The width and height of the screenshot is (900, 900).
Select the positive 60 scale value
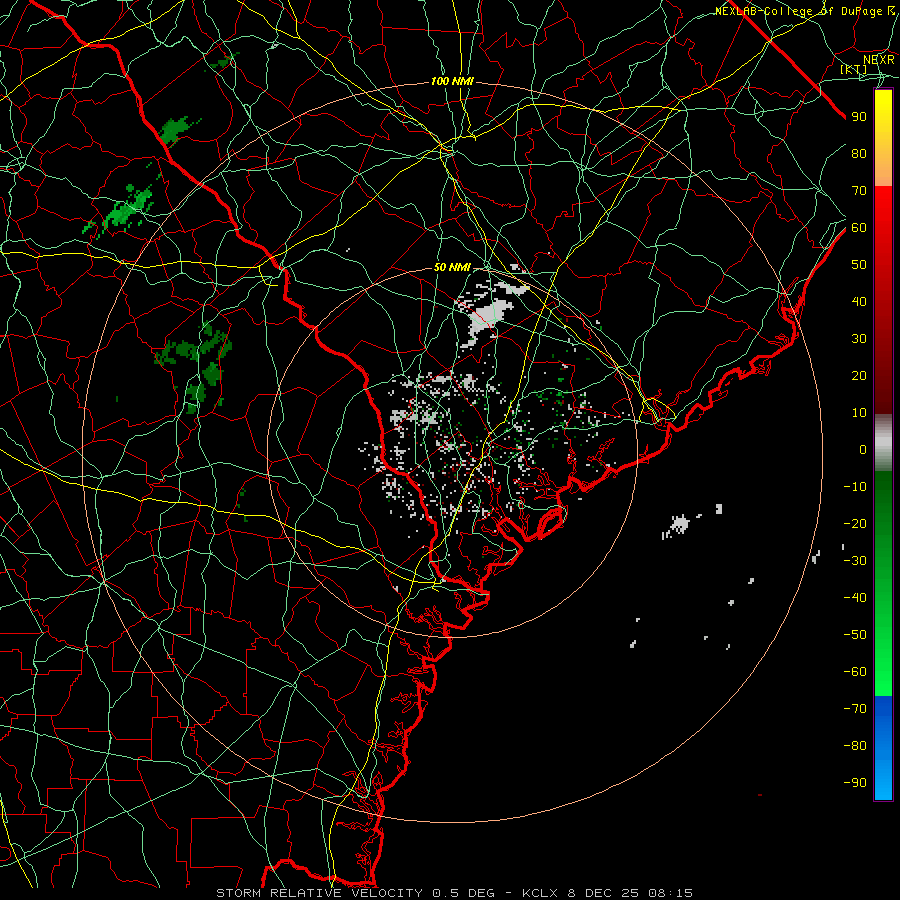click(x=859, y=227)
